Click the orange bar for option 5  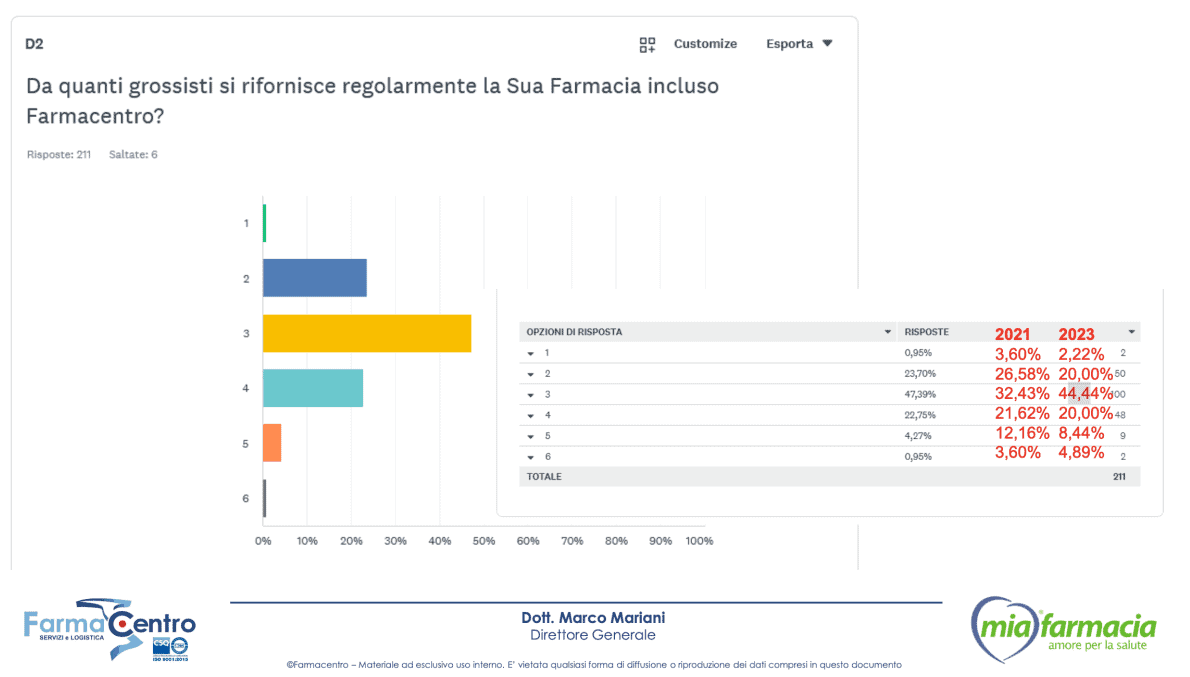(x=272, y=443)
